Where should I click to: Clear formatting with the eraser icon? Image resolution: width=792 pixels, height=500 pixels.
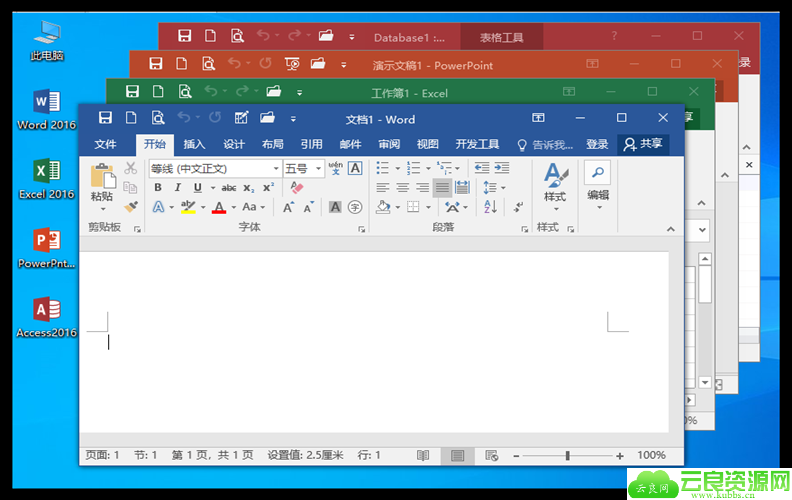[296, 187]
